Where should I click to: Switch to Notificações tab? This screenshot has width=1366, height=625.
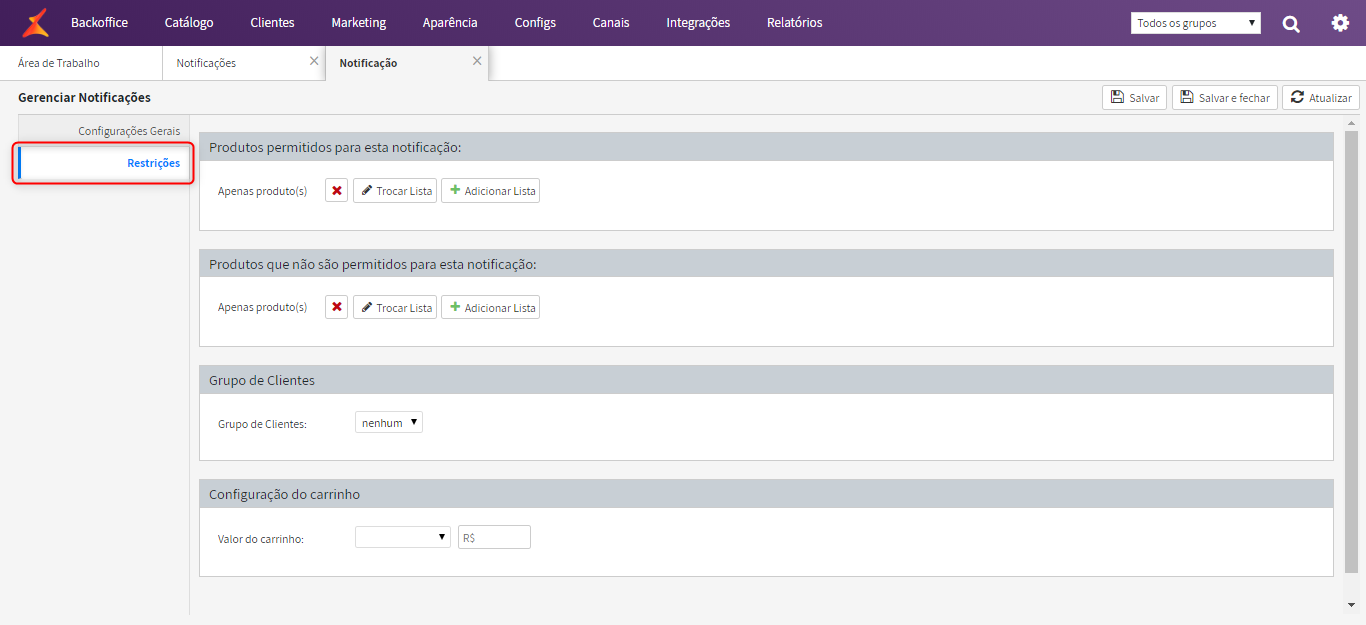[x=243, y=63]
